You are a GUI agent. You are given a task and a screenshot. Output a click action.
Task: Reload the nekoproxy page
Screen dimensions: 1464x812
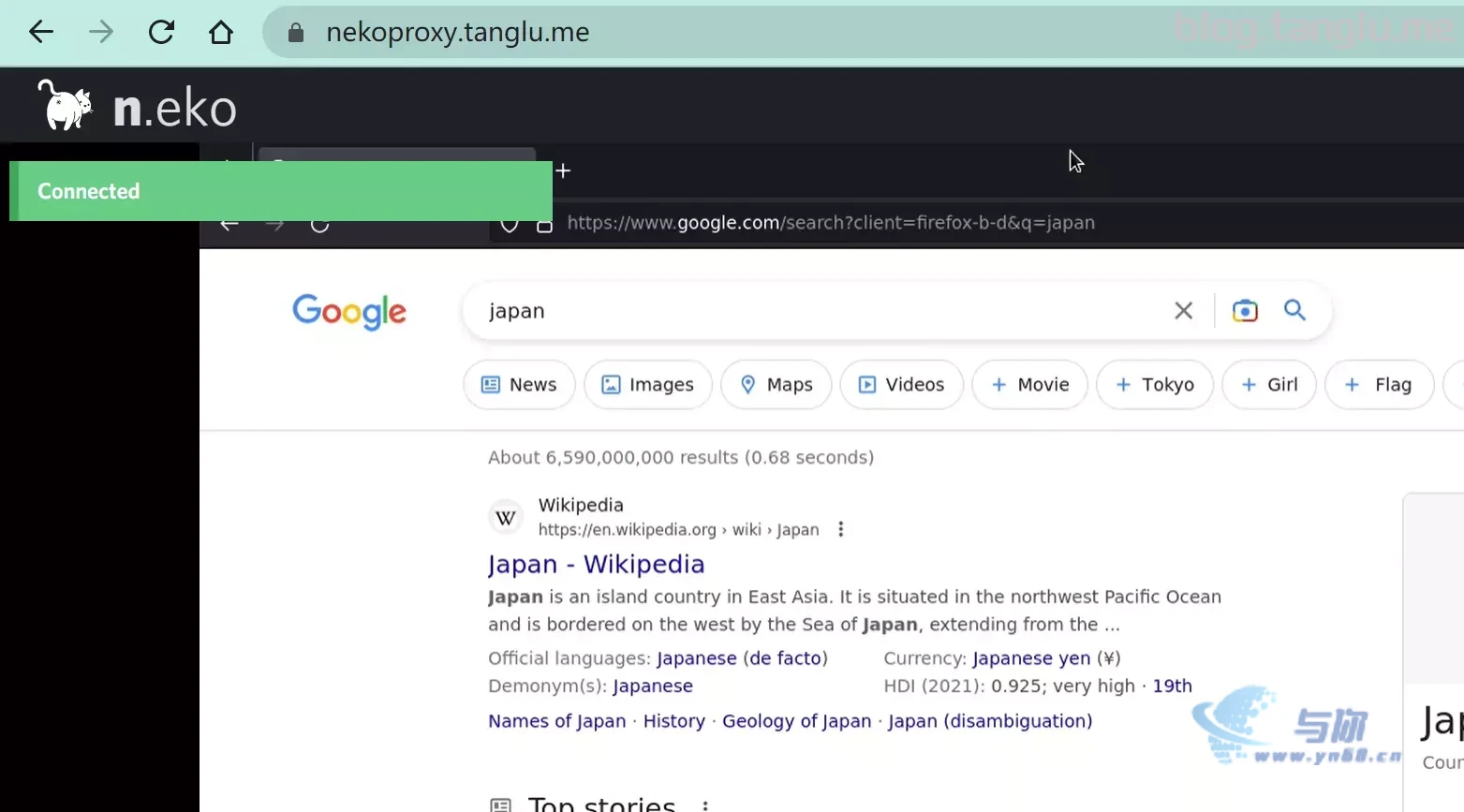tap(161, 32)
